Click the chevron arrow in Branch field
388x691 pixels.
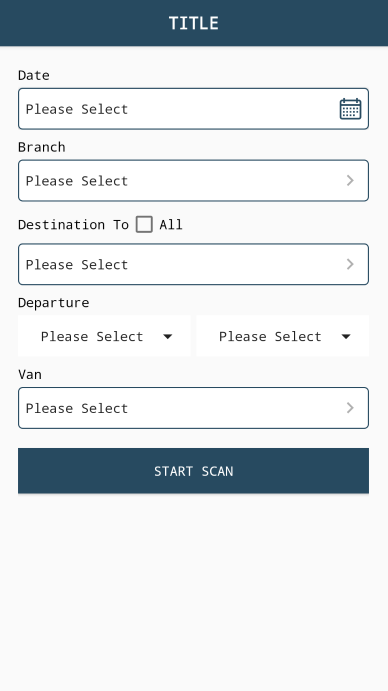350,181
